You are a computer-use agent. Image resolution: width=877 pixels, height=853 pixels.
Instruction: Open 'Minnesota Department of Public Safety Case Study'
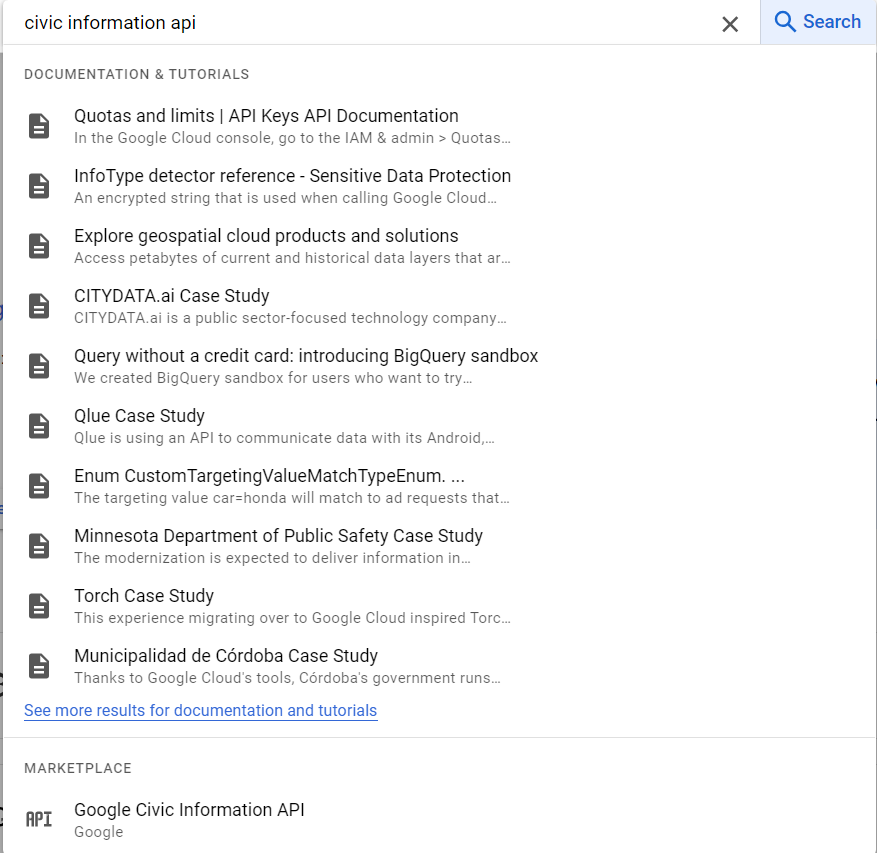coord(279,536)
